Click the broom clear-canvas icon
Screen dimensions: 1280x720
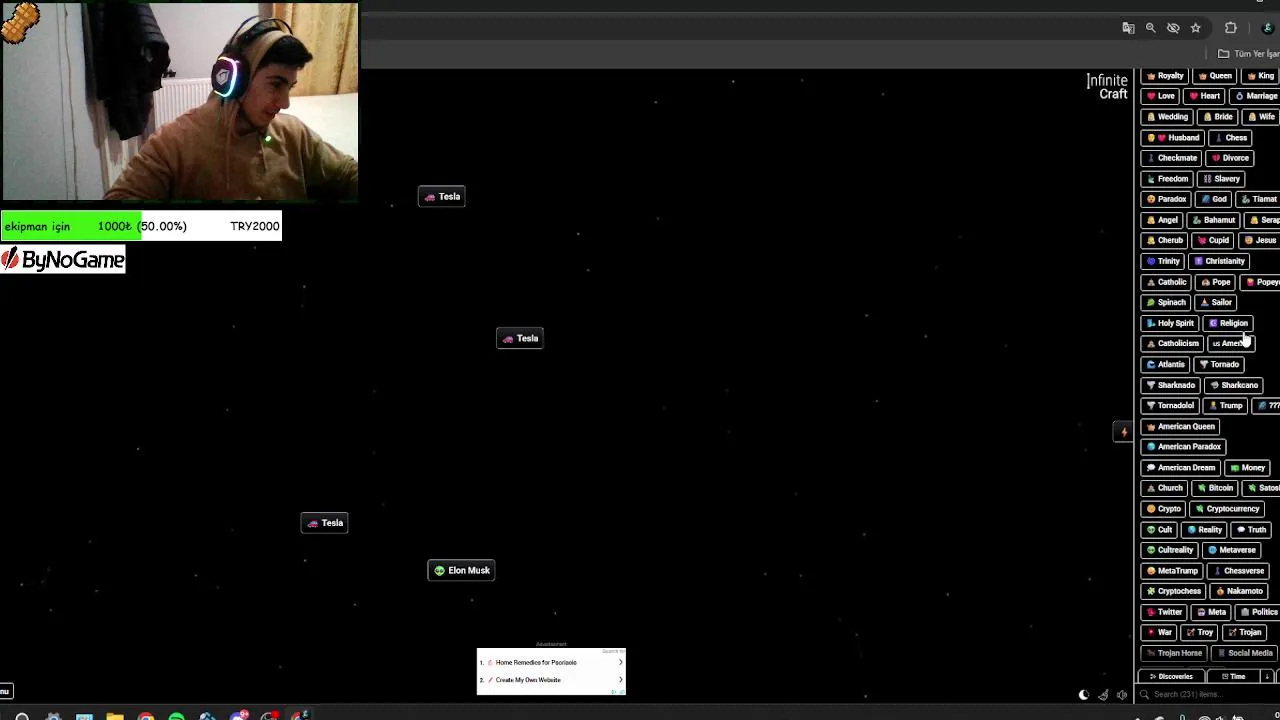(1103, 695)
